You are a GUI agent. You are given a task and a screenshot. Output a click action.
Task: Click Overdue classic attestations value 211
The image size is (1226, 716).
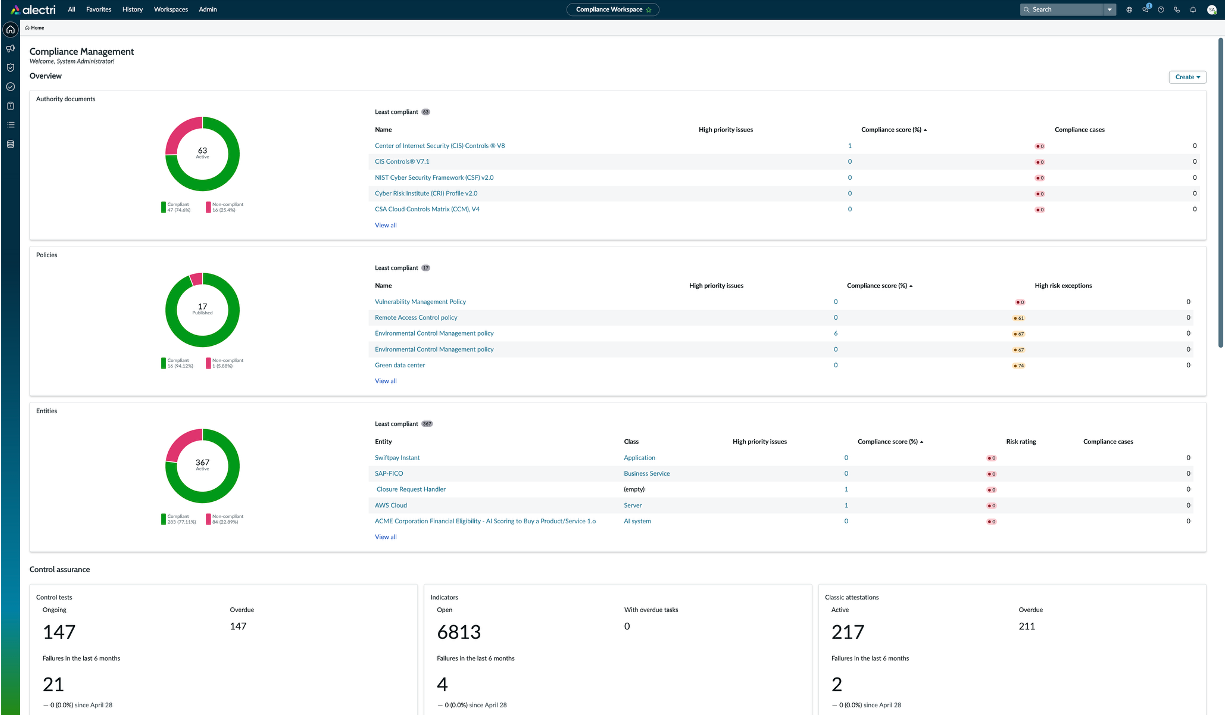pos(1027,626)
